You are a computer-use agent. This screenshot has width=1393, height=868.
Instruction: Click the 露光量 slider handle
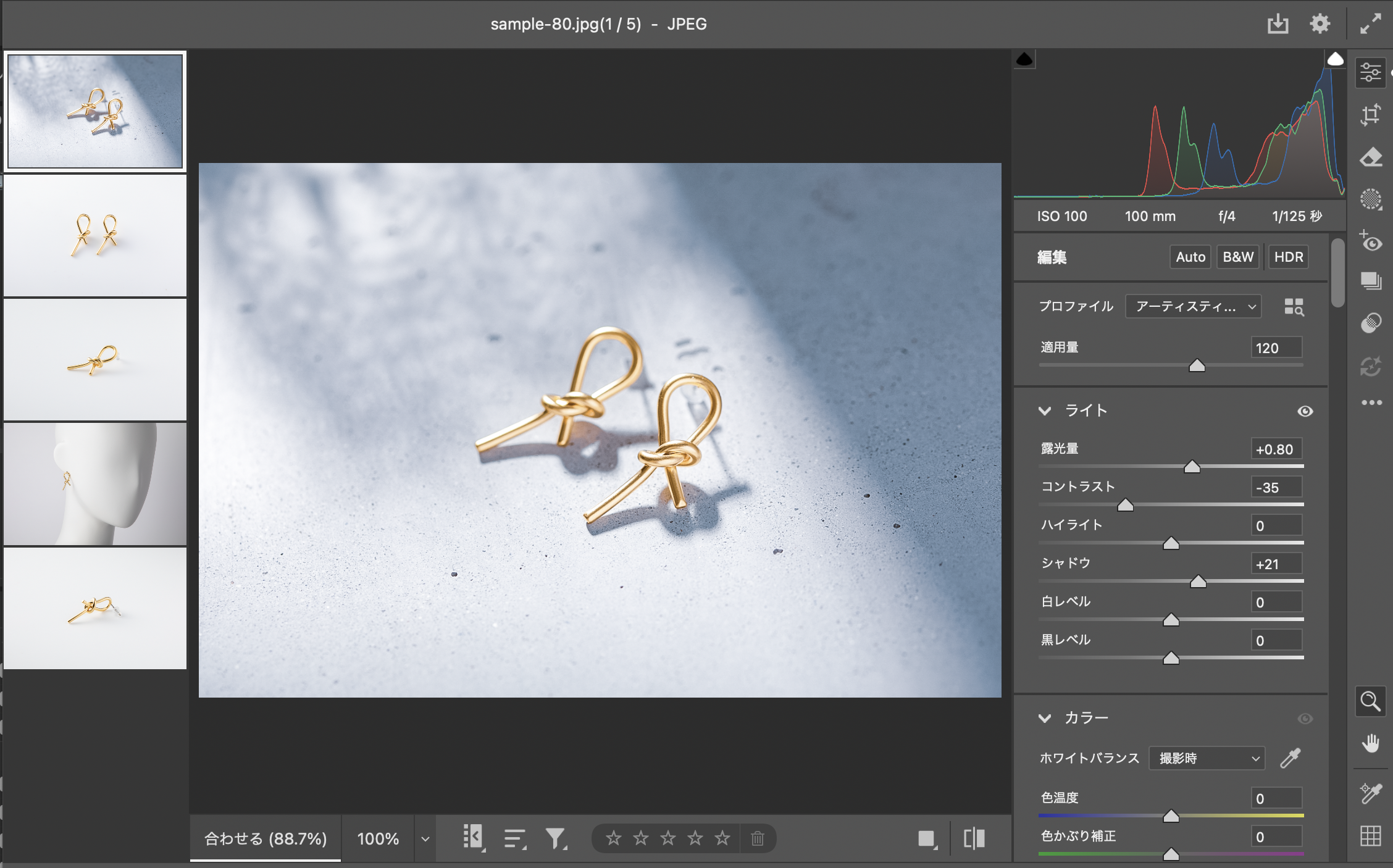tap(1192, 467)
